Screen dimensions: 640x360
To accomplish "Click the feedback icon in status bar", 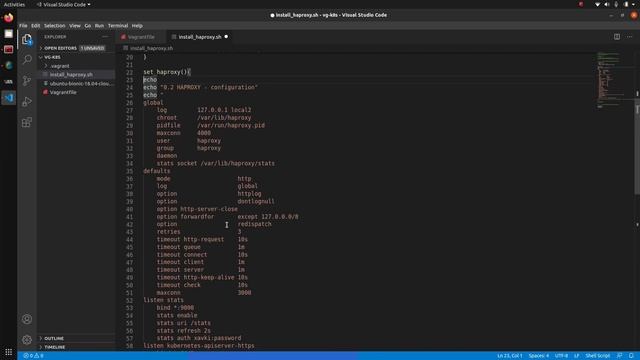I will (620, 356).
